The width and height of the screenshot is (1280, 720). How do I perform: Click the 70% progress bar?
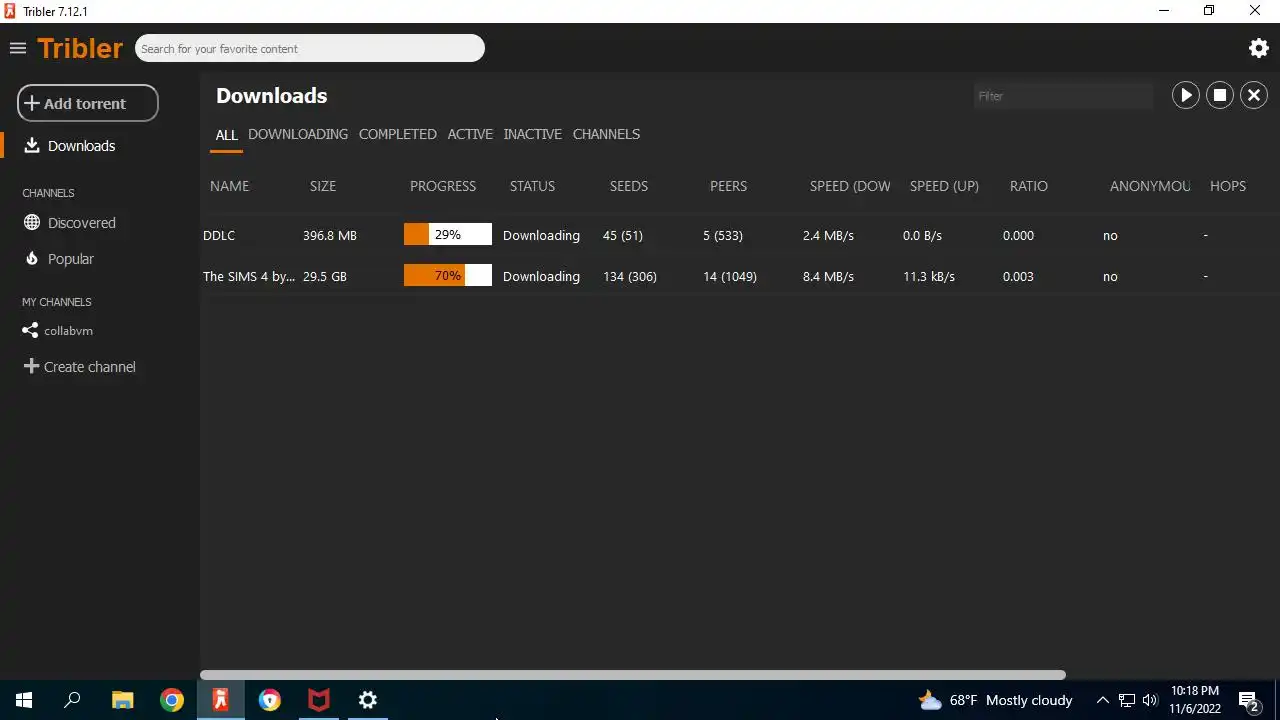448,276
